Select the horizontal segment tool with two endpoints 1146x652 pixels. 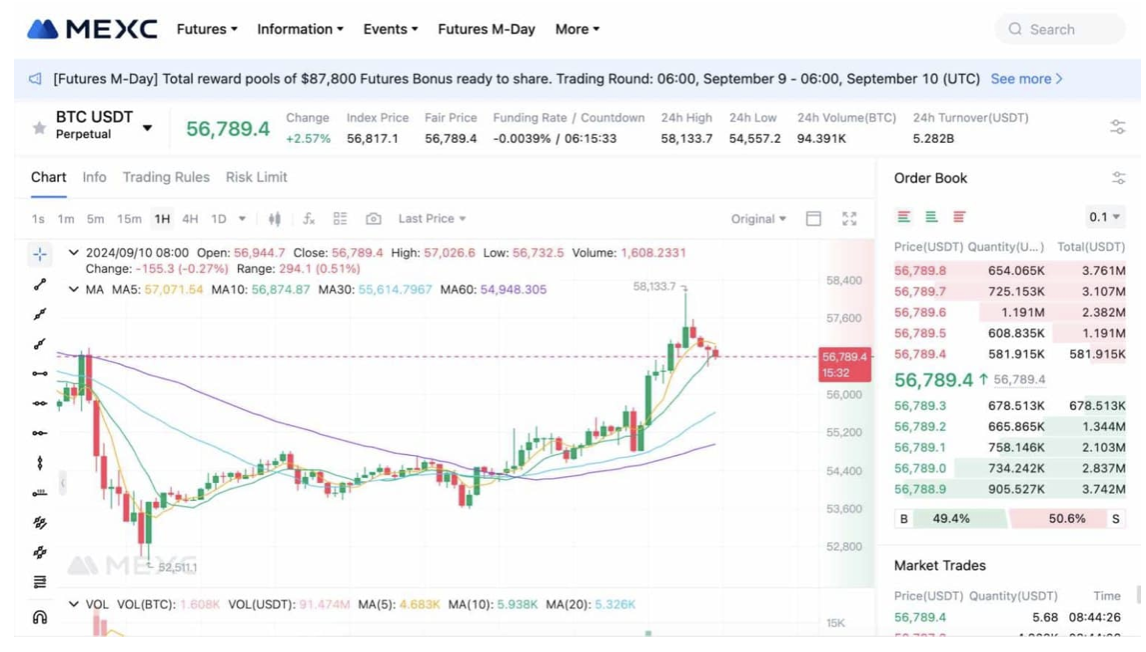pos(39,374)
